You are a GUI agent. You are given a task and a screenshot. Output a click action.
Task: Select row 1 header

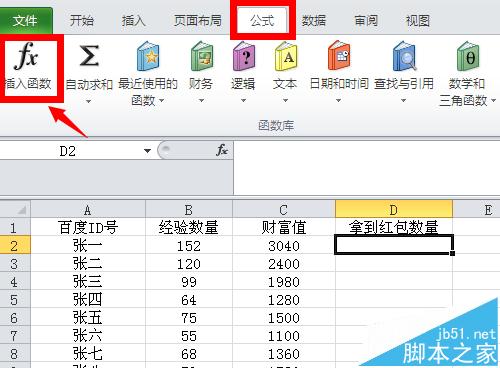15,228
